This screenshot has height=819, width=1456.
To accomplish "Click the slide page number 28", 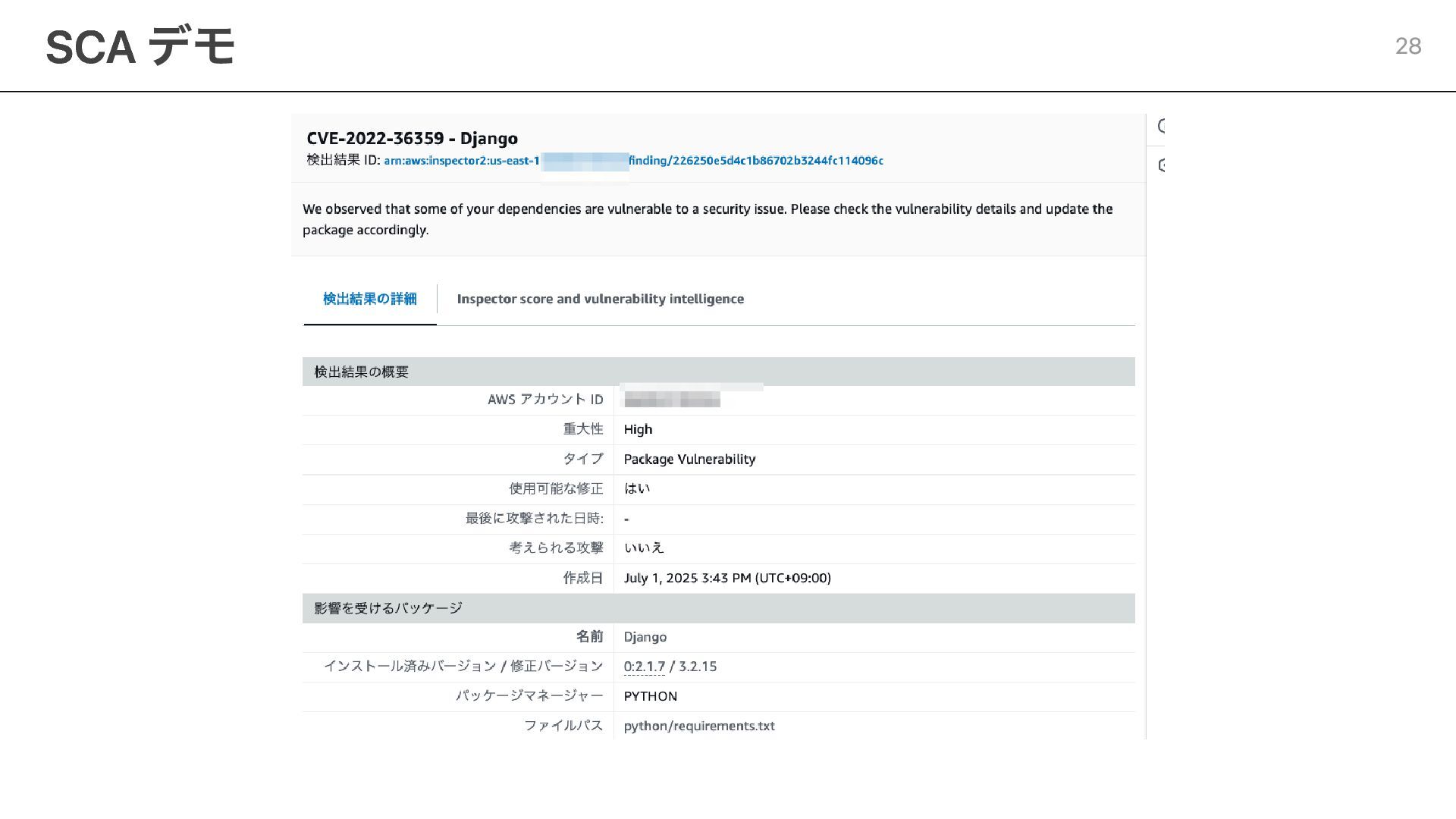I will tap(1408, 46).
